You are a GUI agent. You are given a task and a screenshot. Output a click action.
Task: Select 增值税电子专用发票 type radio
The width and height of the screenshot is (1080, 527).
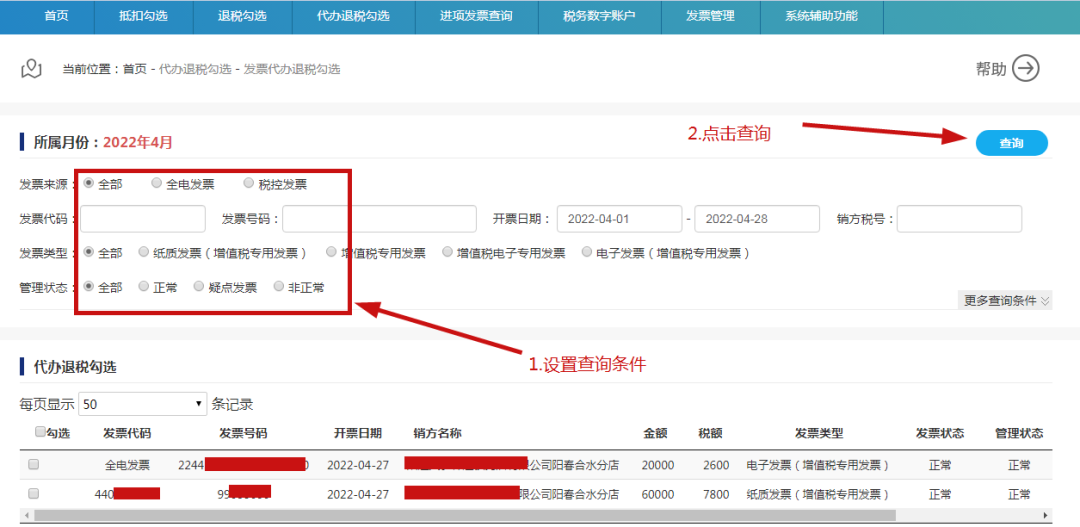[448, 253]
